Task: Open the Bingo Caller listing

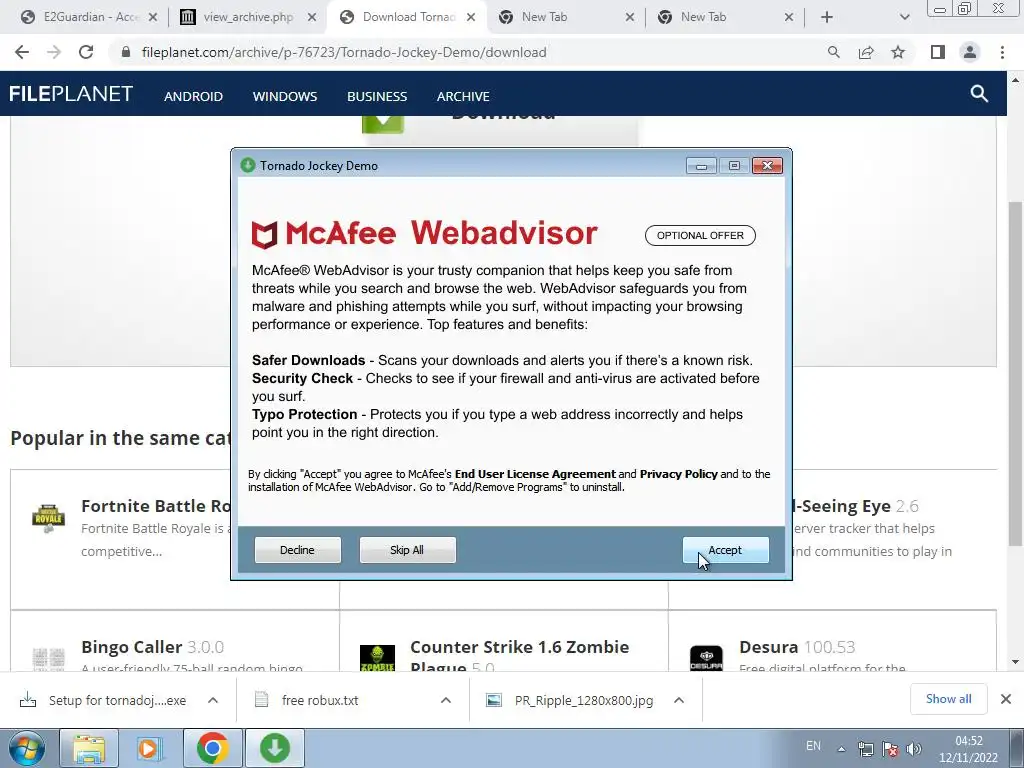Action: (x=131, y=647)
